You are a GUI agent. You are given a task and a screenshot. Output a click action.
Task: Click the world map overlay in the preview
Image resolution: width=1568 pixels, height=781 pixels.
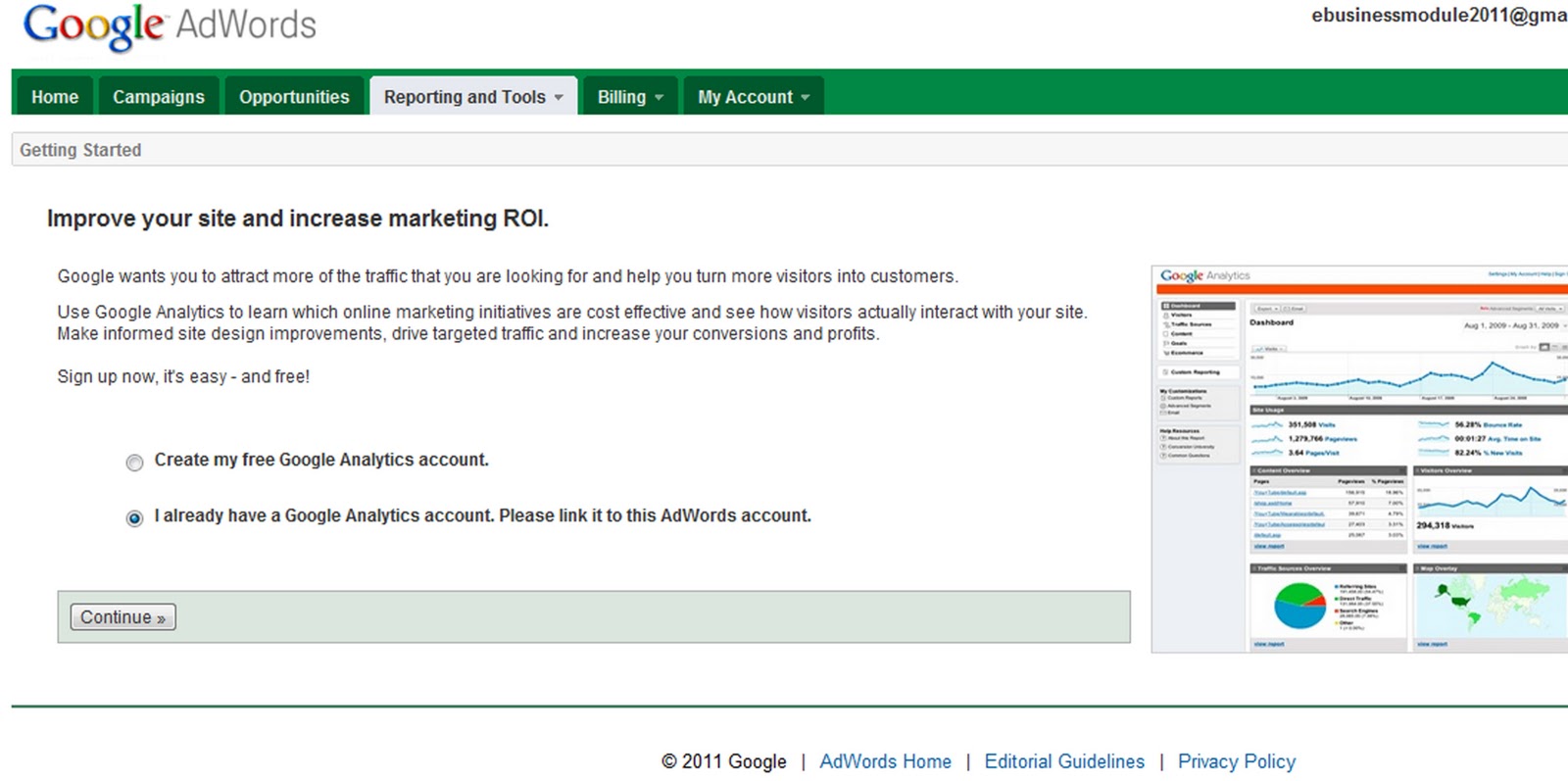pos(1490,603)
